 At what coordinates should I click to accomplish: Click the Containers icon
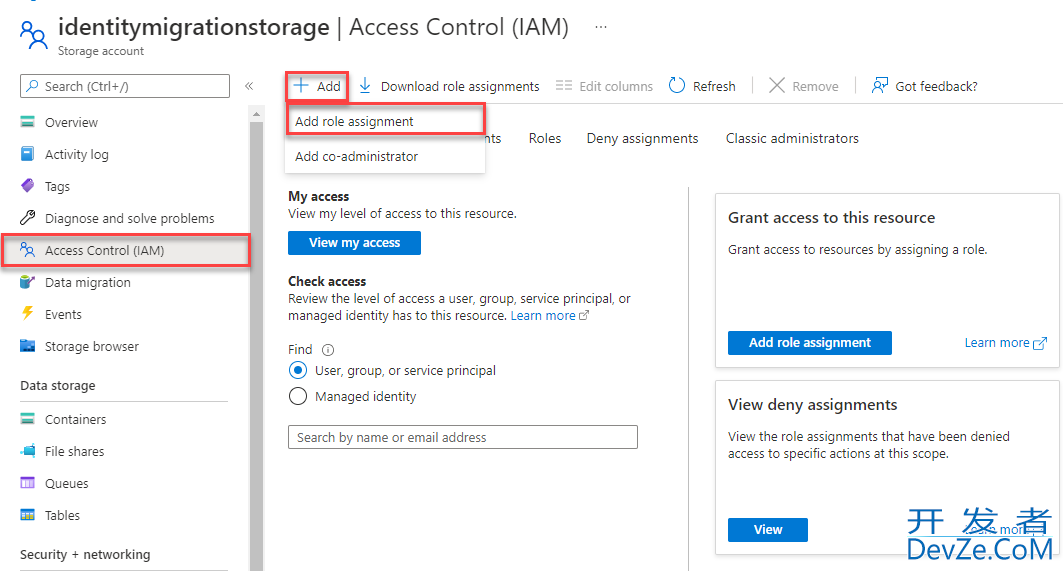click(x=27, y=418)
